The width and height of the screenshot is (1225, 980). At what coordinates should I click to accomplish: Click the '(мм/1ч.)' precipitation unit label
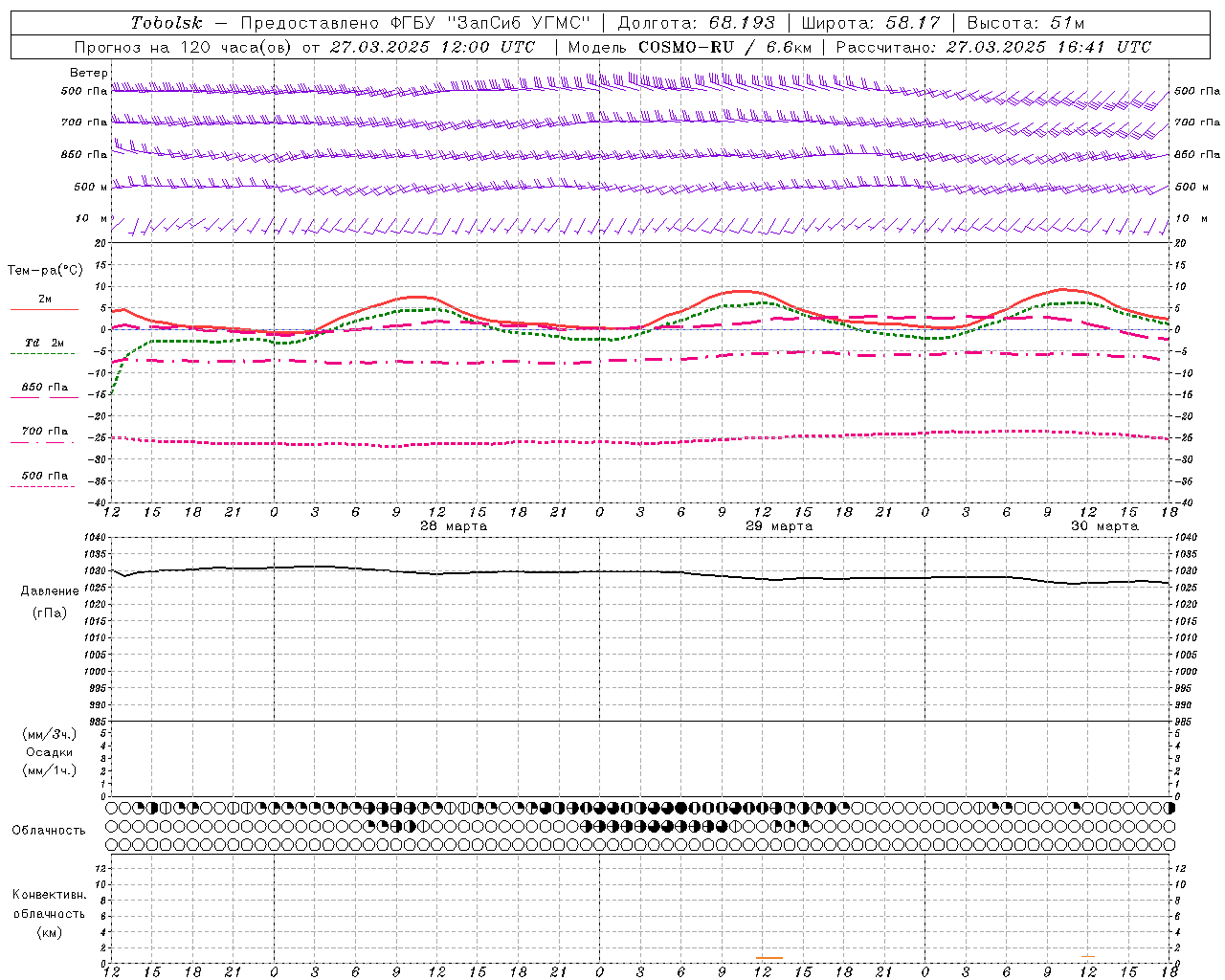point(49,770)
